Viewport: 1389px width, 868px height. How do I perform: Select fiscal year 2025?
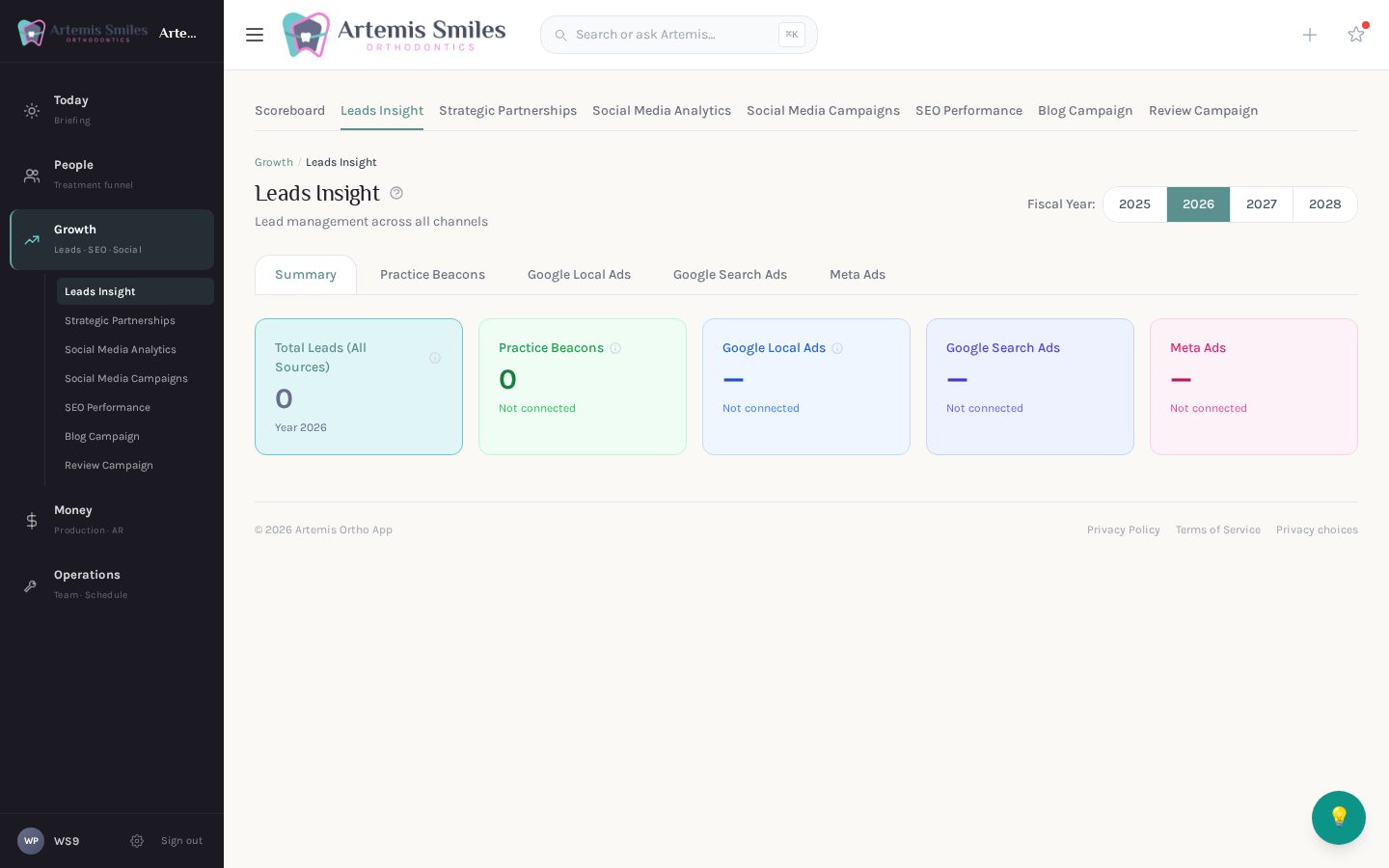(1134, 204)
